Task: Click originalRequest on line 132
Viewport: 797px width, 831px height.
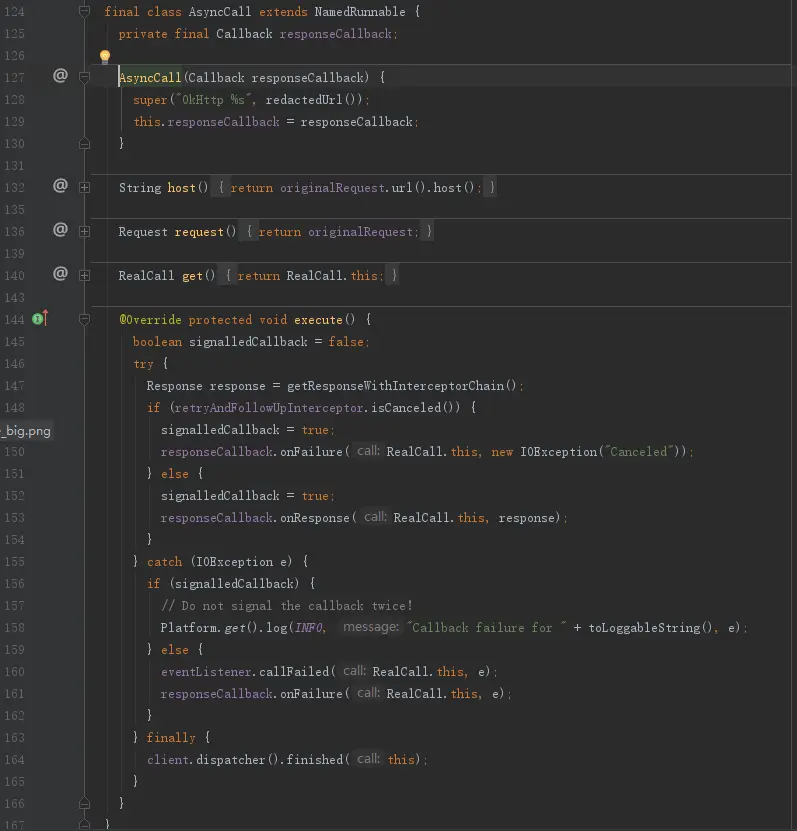Action: (x=332, y=188)
